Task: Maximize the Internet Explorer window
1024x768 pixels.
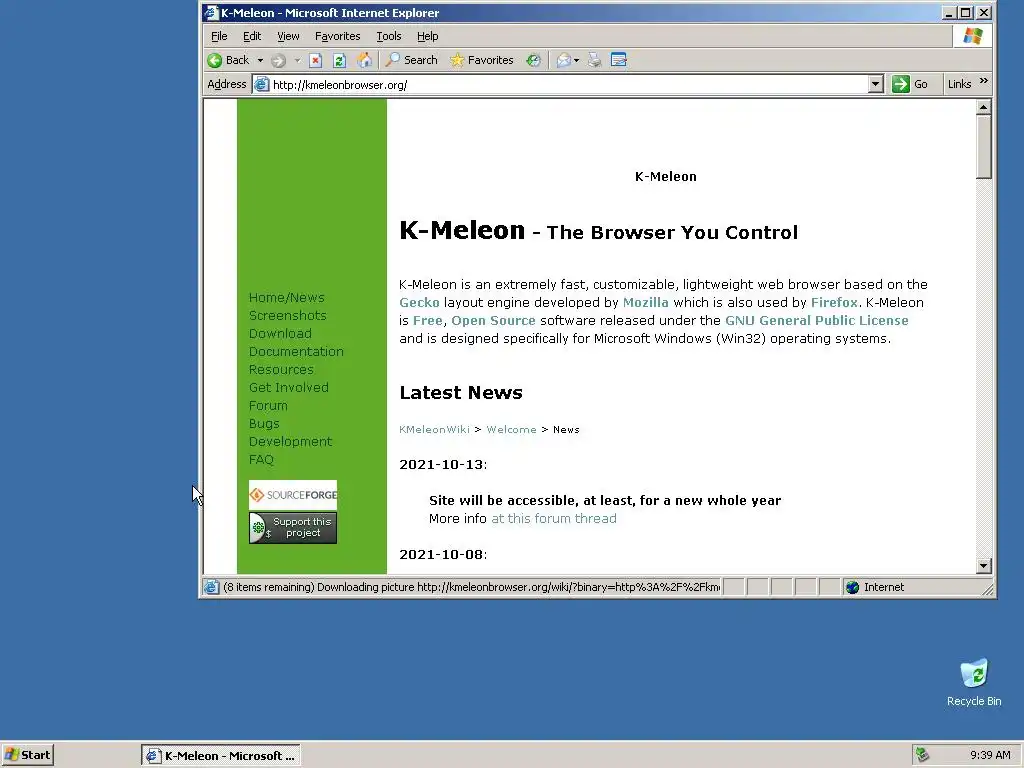Action: coord(966,12)
